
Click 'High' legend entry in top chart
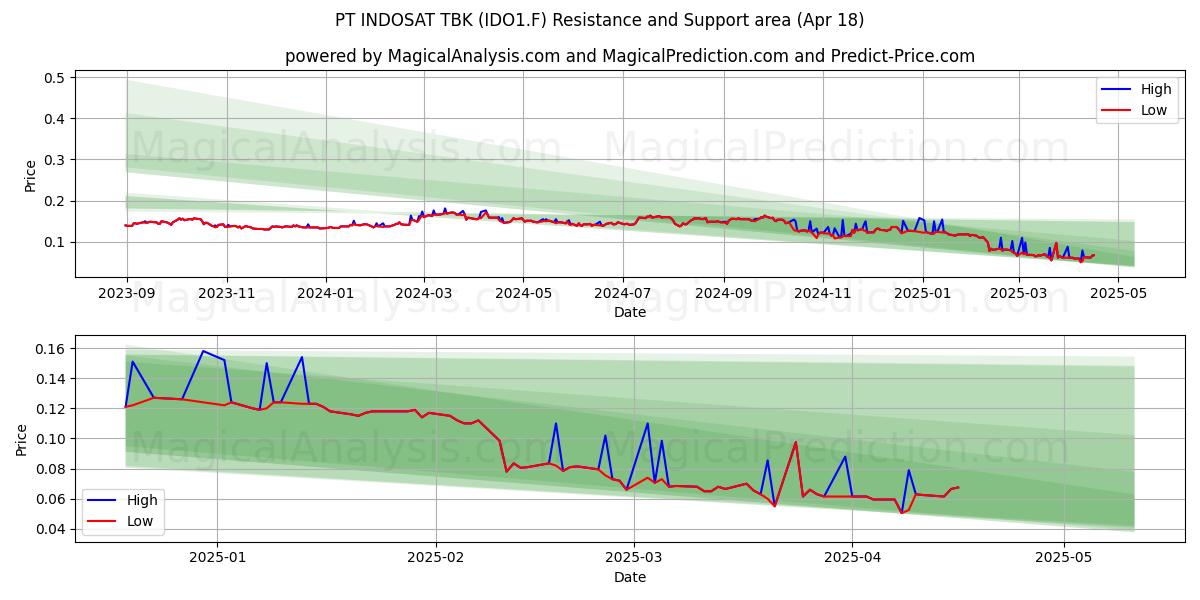click(x=1156, y=89)
